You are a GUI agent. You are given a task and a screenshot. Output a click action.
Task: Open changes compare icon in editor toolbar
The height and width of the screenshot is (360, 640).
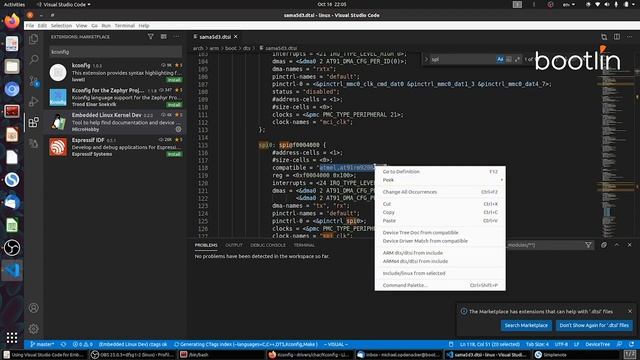coord(604,37)
